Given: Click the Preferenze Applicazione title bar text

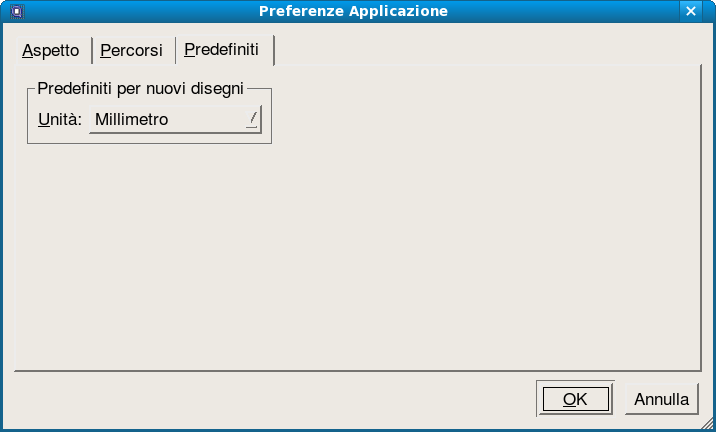Looking at the screenshot, I should (x=353, y=12).
